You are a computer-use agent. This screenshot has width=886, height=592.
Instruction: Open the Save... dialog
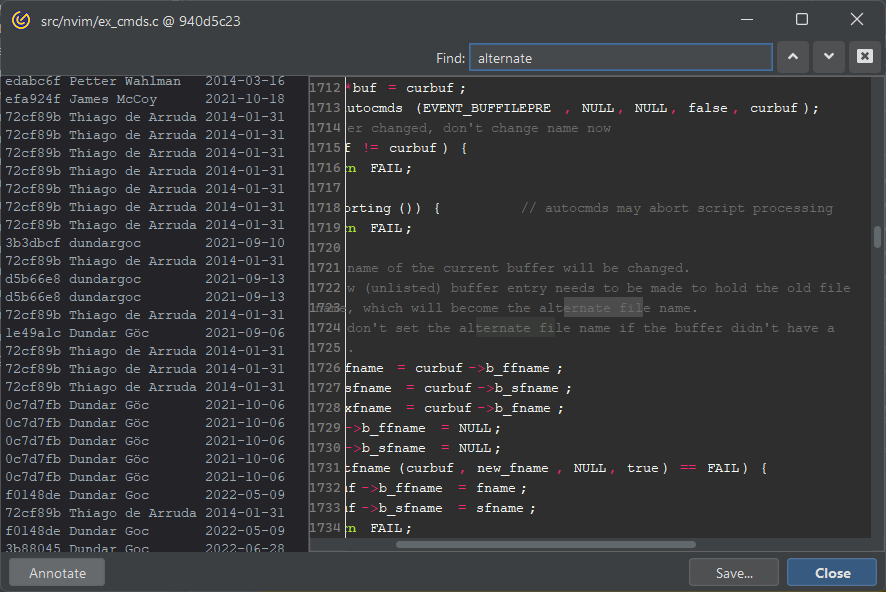733,573
